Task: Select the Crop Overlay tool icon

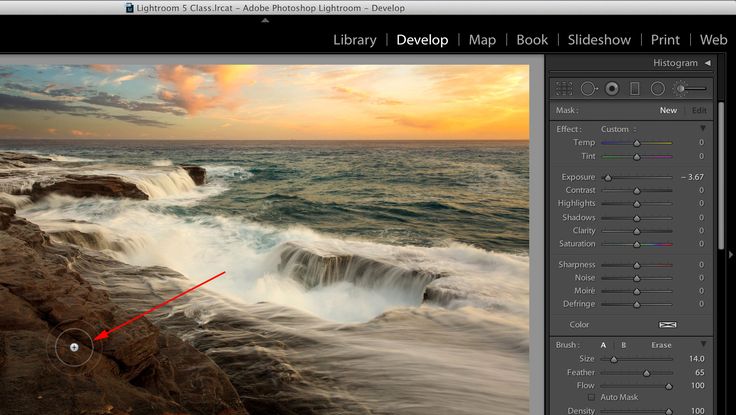Action: click(564, 89)
